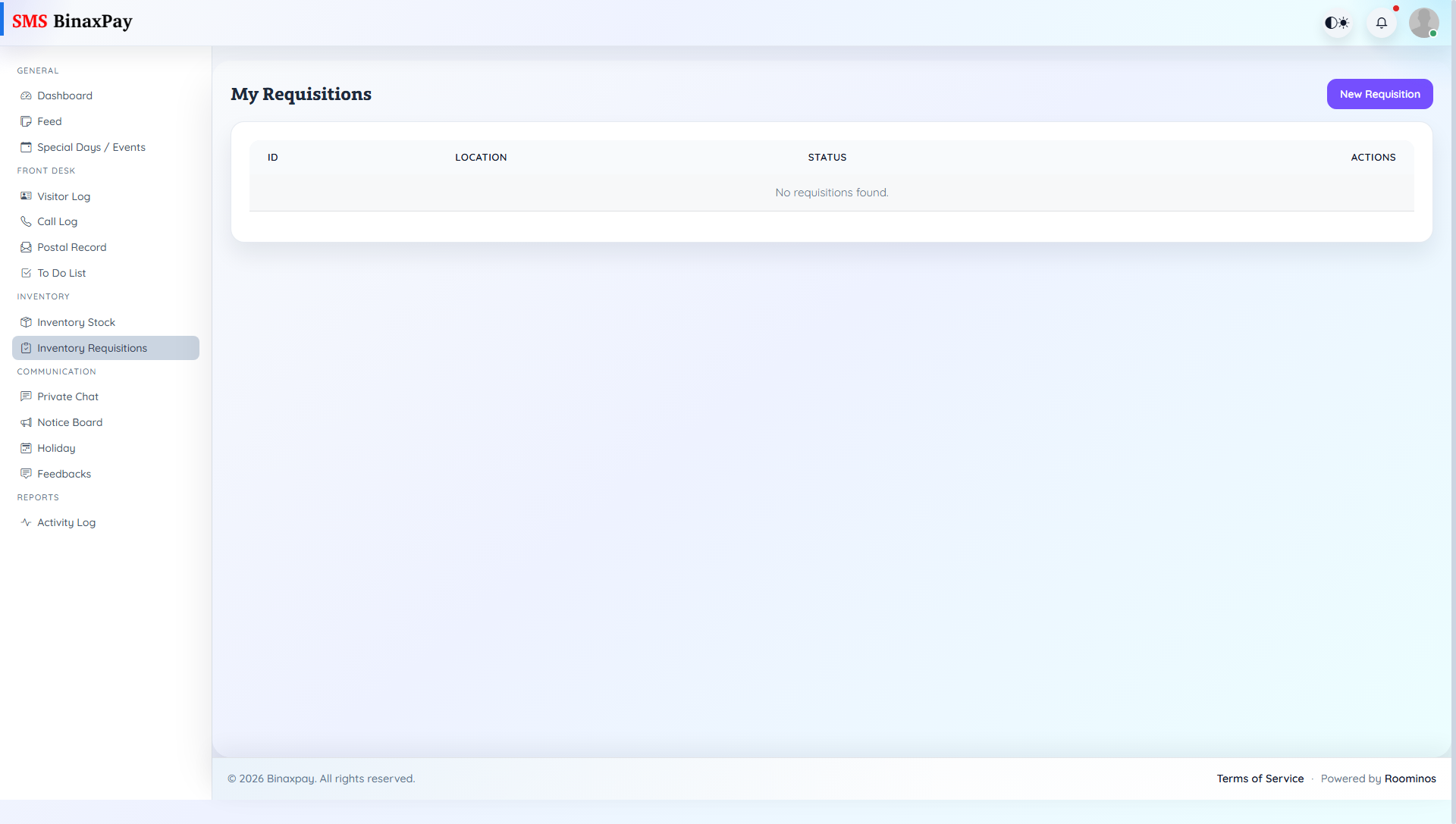
Task: Click the Inventory Stock box icon
Action: tap(27, 322)
